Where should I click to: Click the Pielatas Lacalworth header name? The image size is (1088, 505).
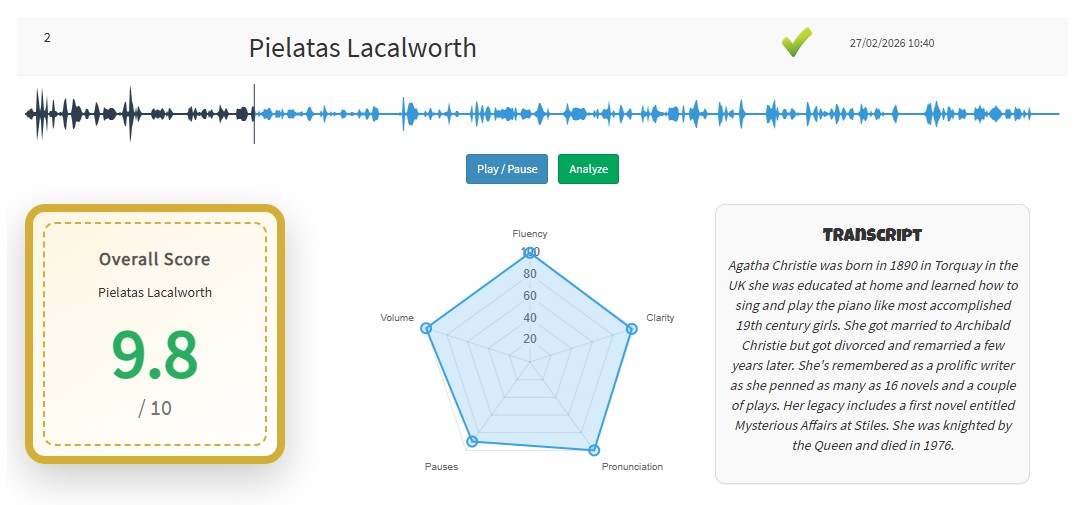[362, 48]
